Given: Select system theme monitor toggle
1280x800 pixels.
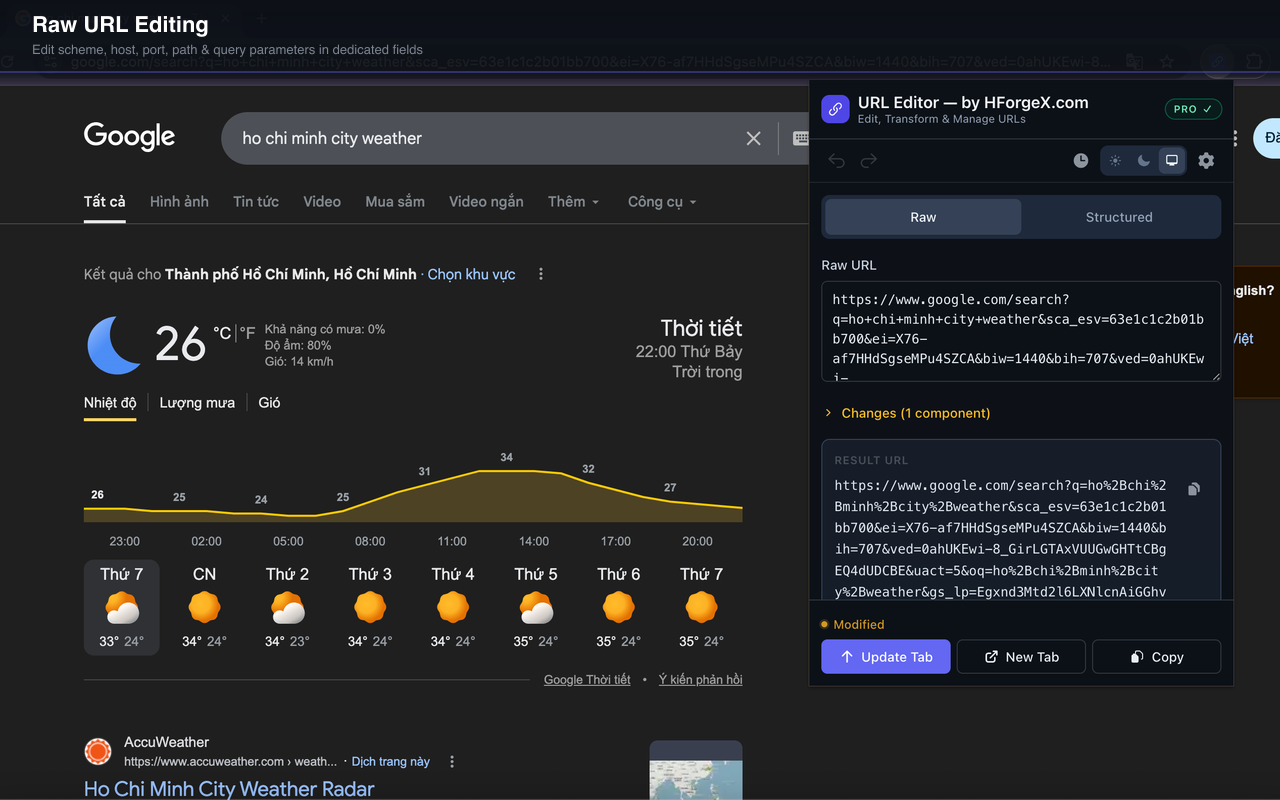Looking at the screenshot, I should click(x=1171, y=161).
